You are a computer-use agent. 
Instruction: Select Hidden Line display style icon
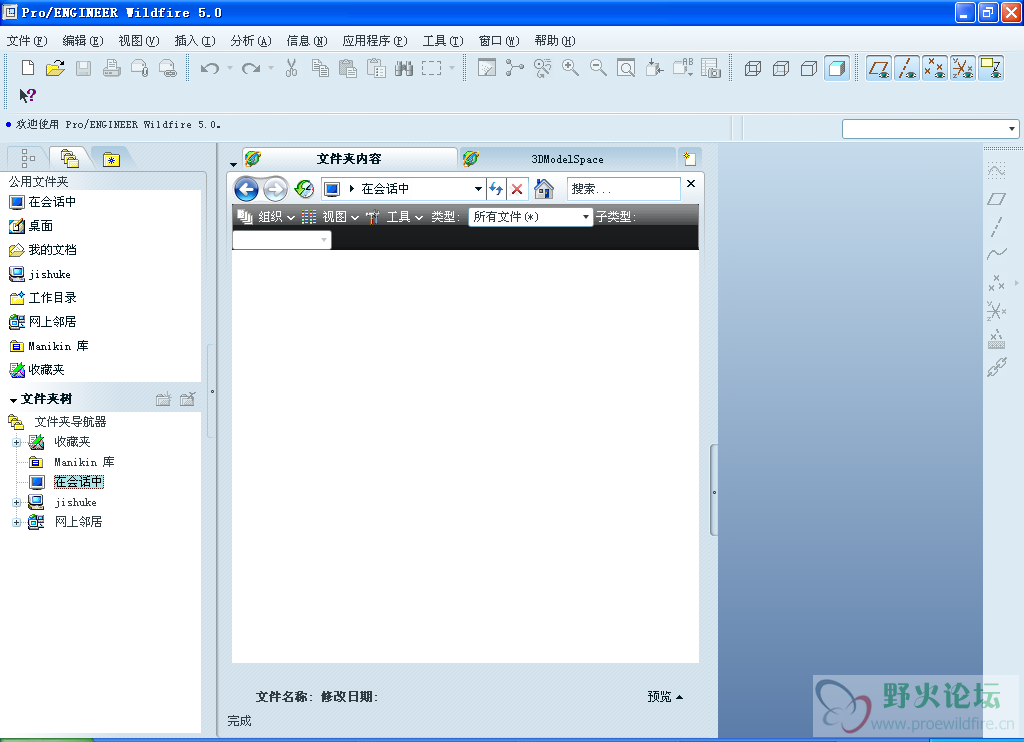coord(780,68)
